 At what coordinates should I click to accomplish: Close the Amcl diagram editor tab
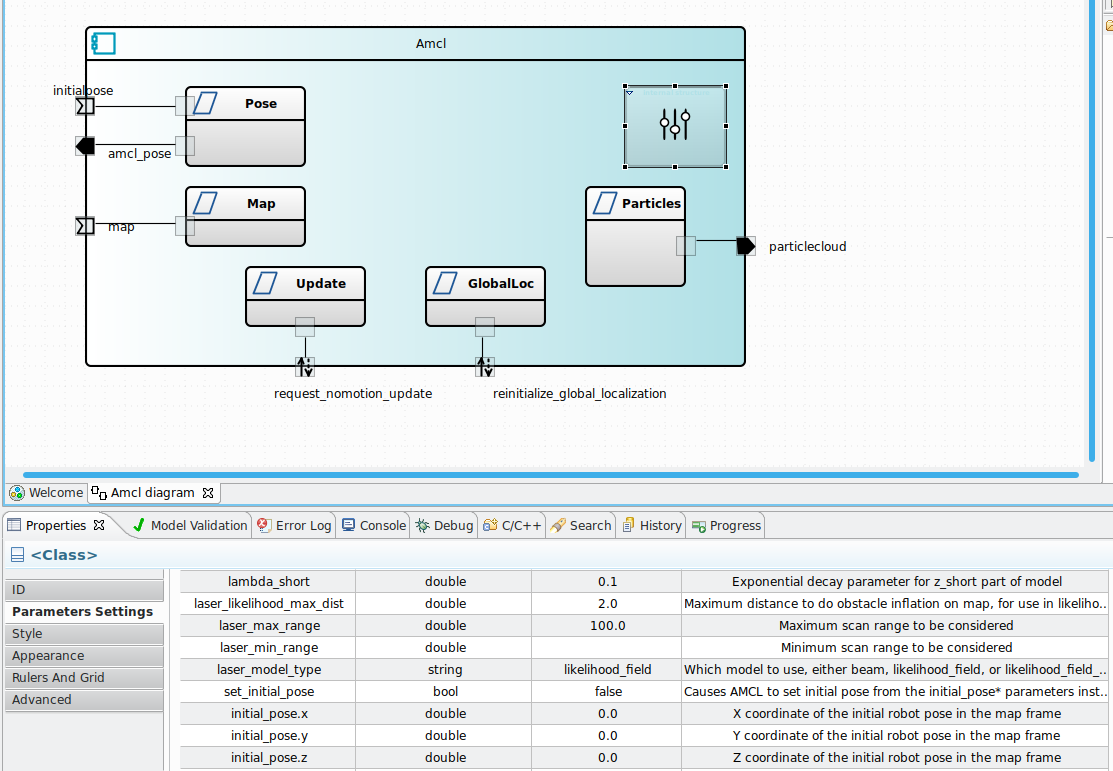tap(208, 493)
